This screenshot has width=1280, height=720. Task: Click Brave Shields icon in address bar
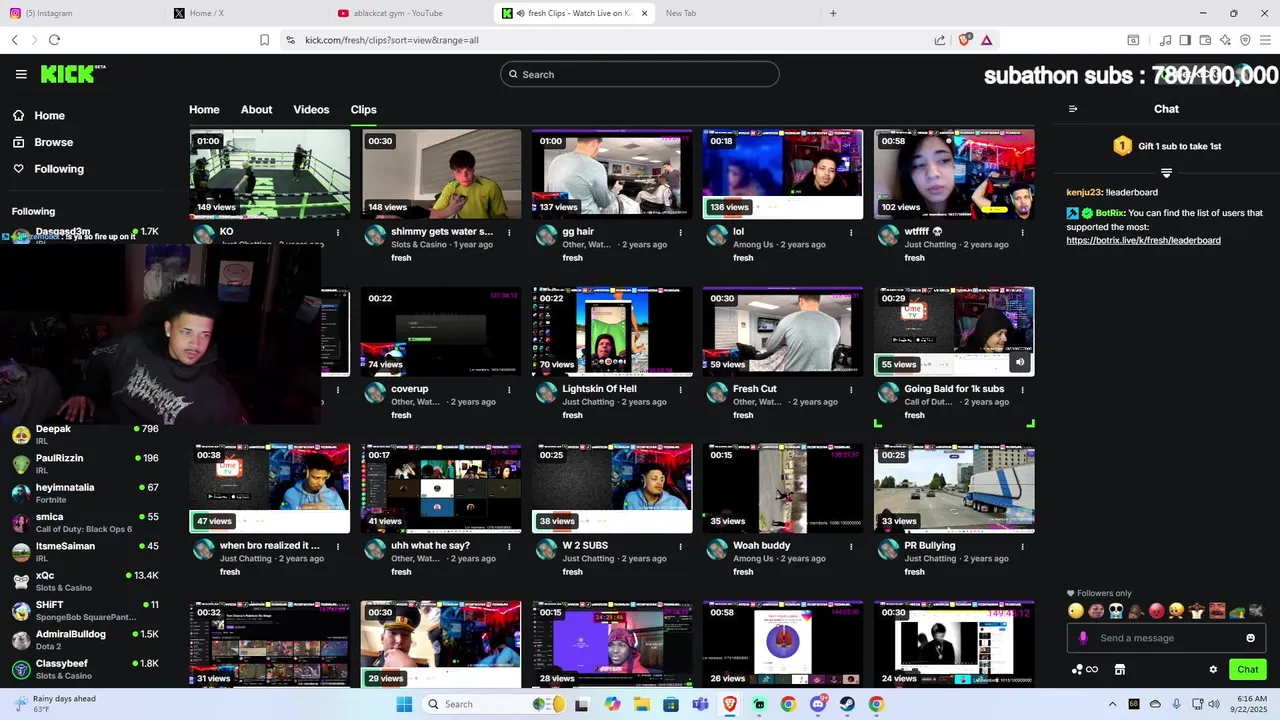(x=965, y=40)
